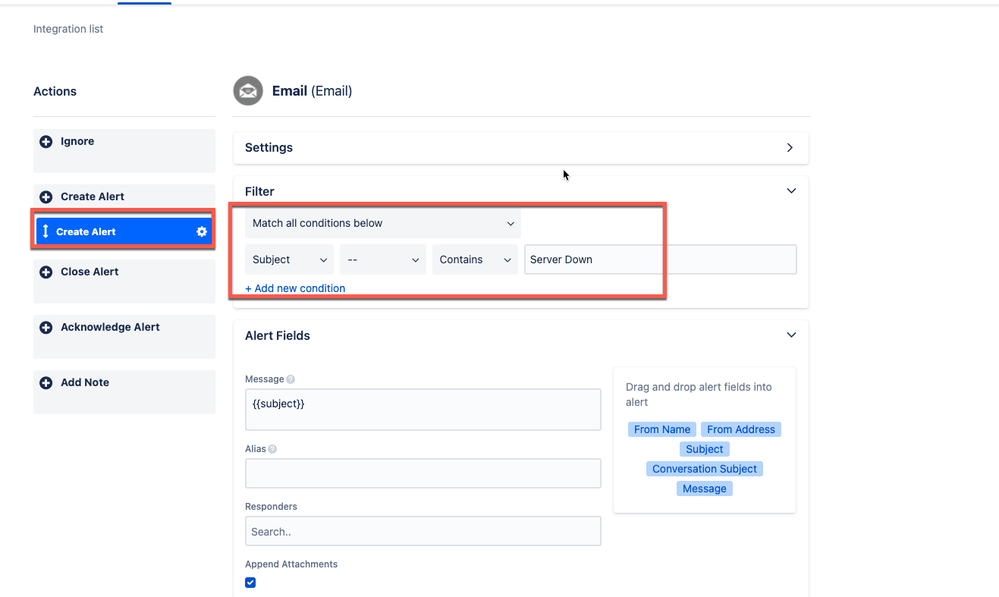The height and width of the screenshot is (597, 999).
Task: Select the highlighted blue Create Alert action
Action: coord(123,232)
